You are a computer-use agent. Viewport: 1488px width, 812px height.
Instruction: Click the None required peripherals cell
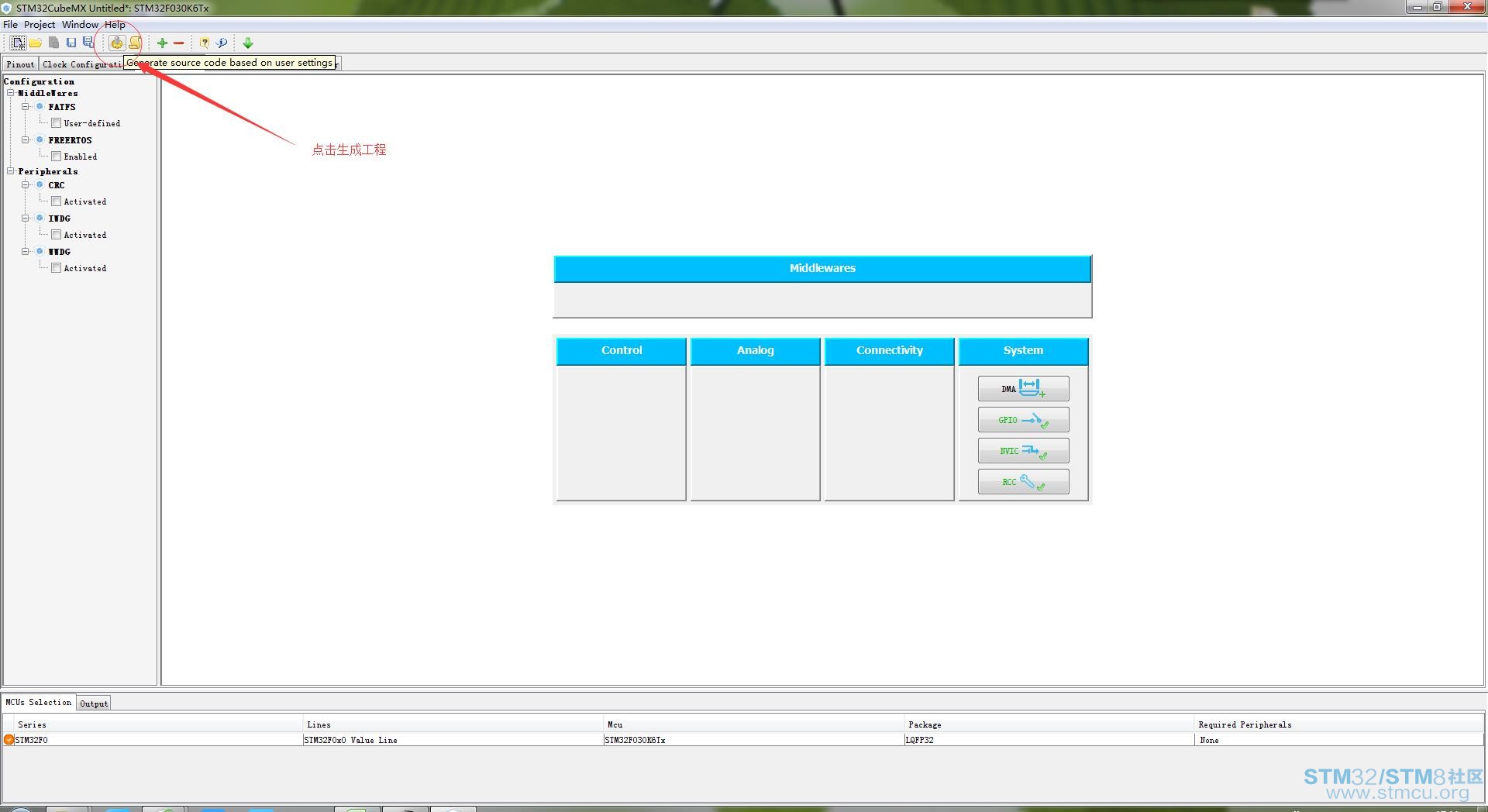pyautogui.click(x=1339, y=740)
